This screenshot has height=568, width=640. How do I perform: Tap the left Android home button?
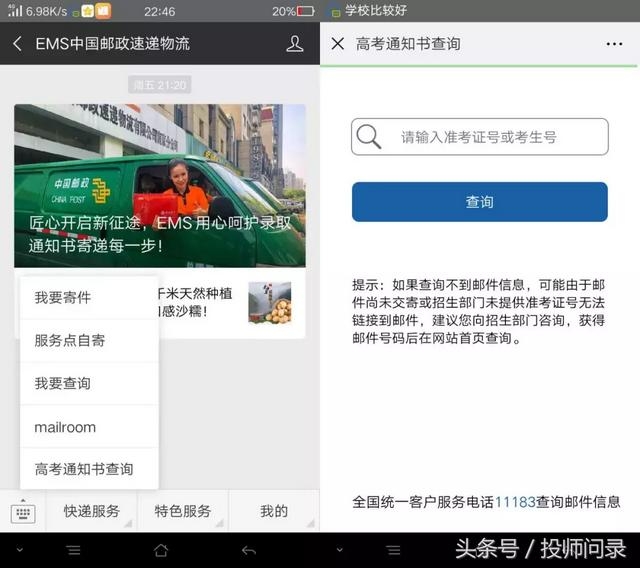point(161,550)
